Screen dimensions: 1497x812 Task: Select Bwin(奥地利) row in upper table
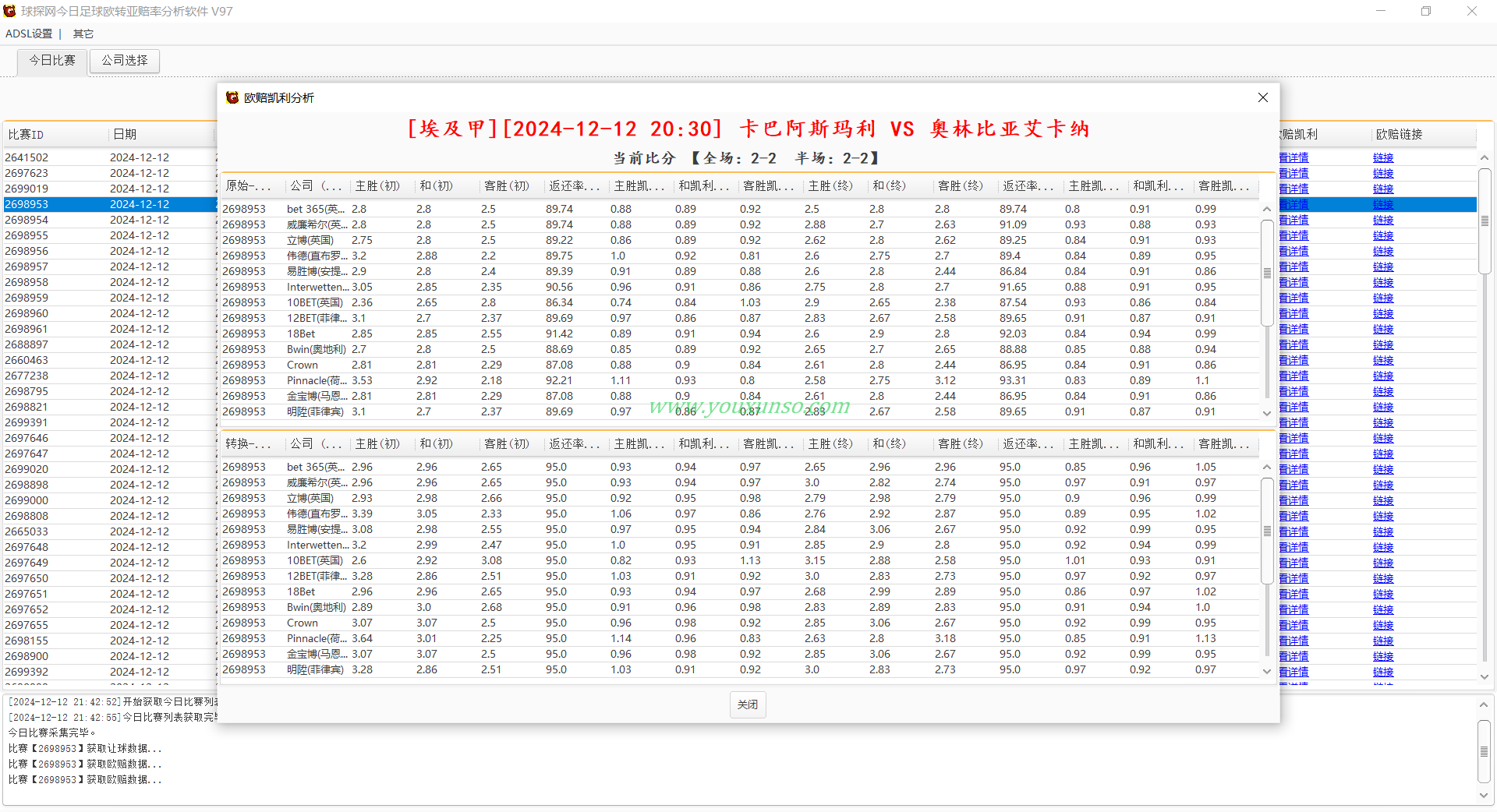click(x=740, y=349)
